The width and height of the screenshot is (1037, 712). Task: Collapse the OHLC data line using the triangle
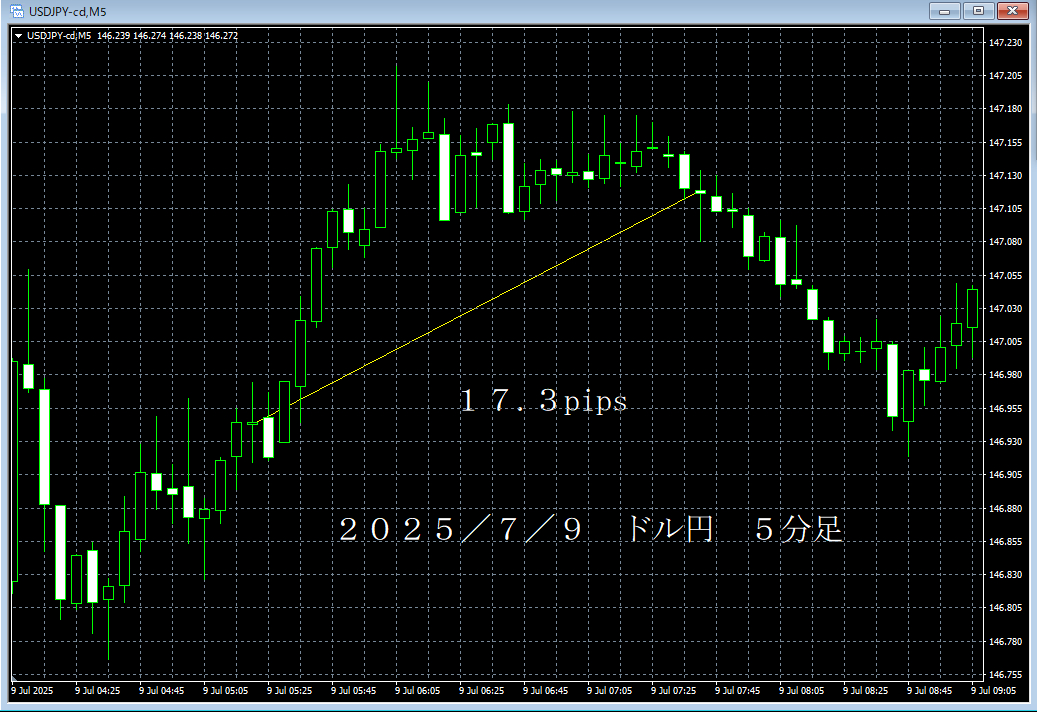pyautogui.click(x=20, y=35)
